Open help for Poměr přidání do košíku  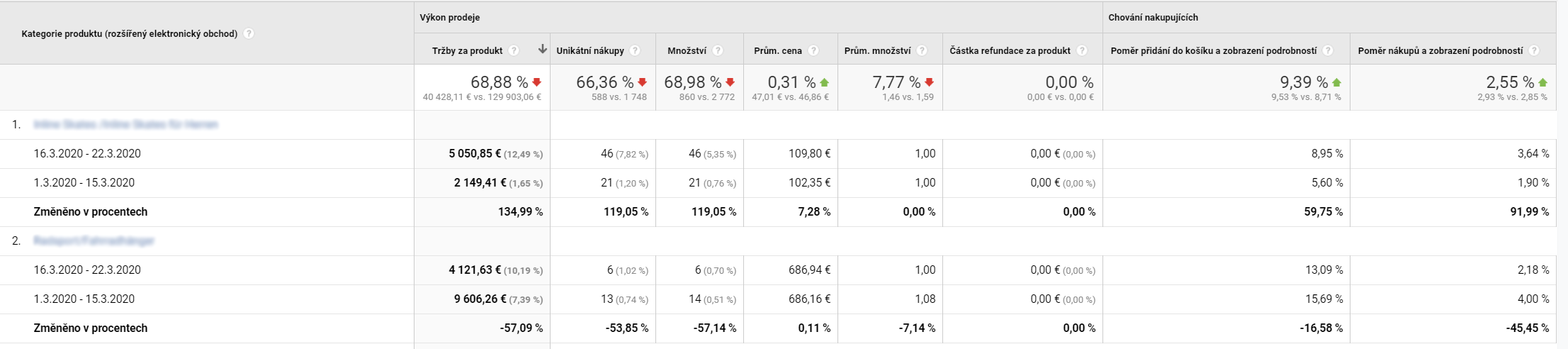pos(1328,50)
